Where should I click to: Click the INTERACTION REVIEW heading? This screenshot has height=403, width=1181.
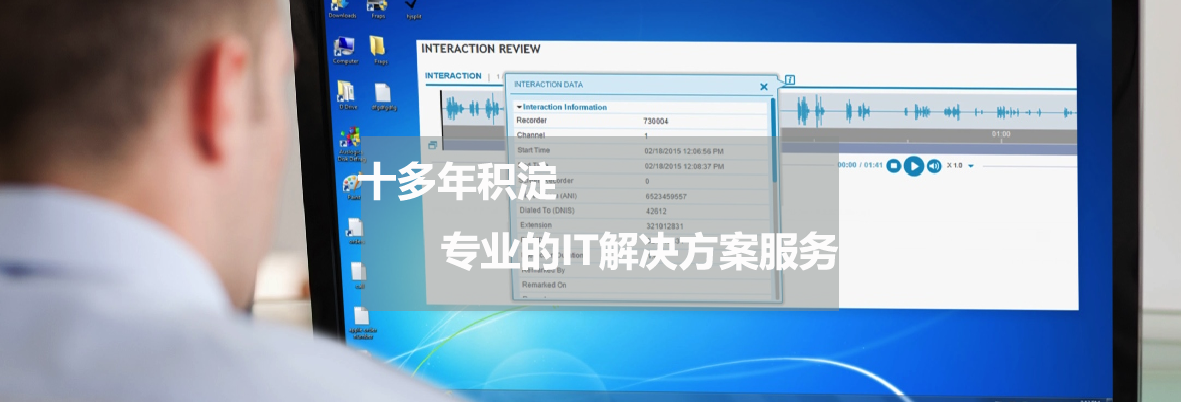pos(481,49)
